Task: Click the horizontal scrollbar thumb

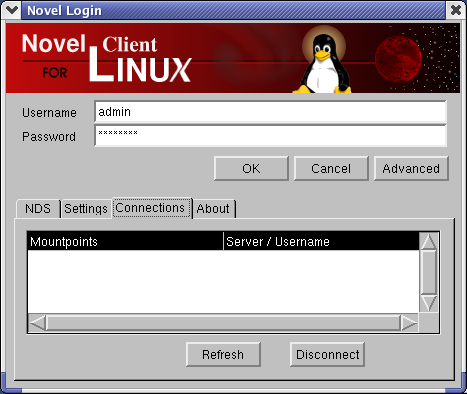Action: (x=223, y=323)
